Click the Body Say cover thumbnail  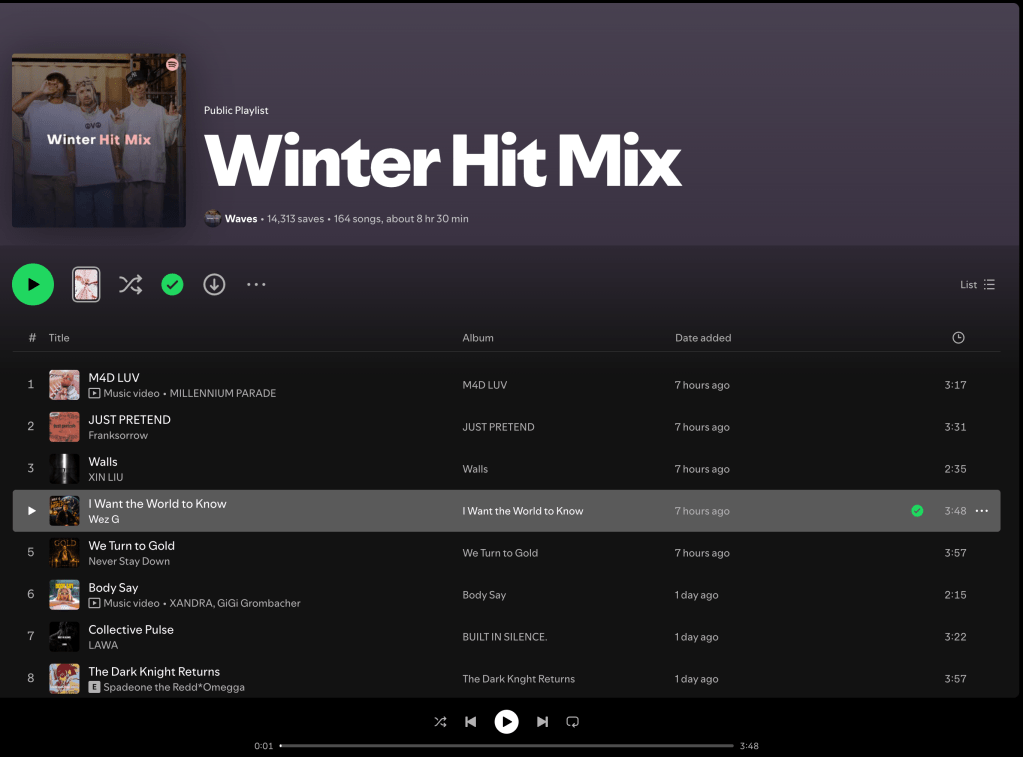(x=65, y=595)
